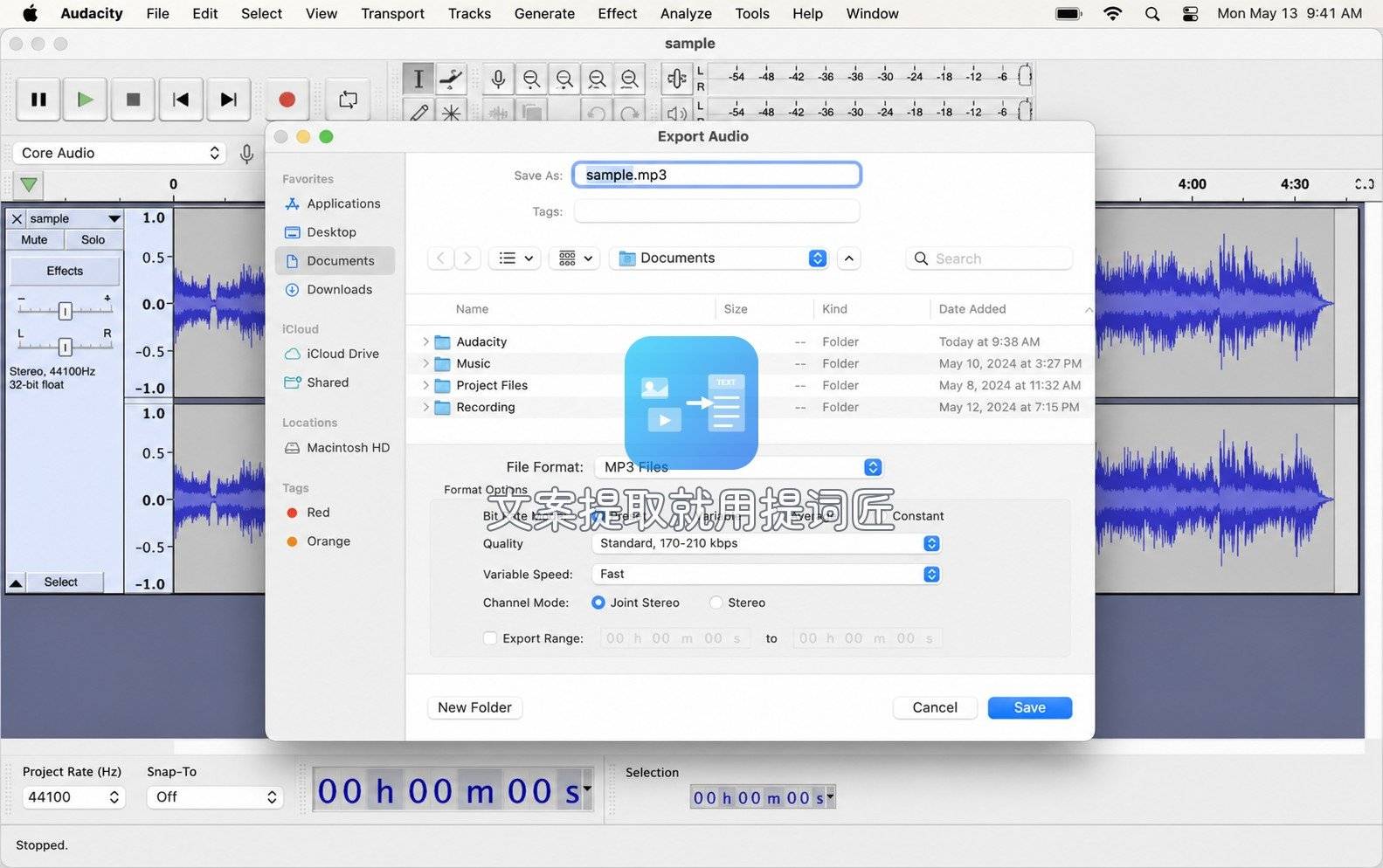The height and width of the screenshot is (868, 1383).
Task: Skip to the start of the project
Action: click(181, 100)
